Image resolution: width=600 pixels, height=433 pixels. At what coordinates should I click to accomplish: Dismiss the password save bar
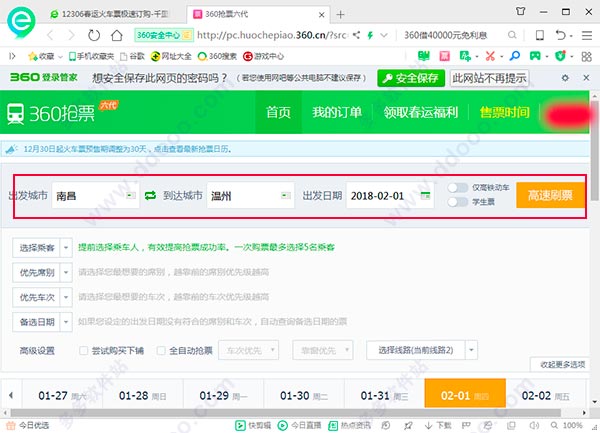(586, 78)
